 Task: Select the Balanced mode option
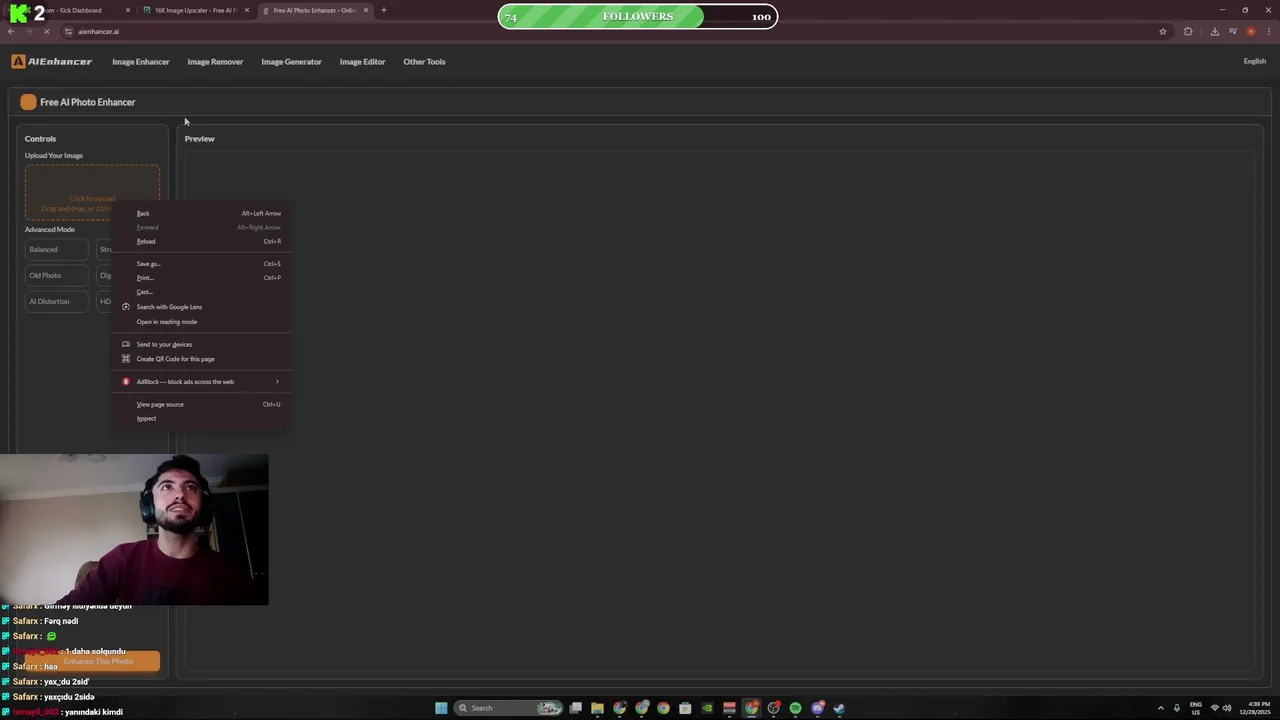(57, 249)
